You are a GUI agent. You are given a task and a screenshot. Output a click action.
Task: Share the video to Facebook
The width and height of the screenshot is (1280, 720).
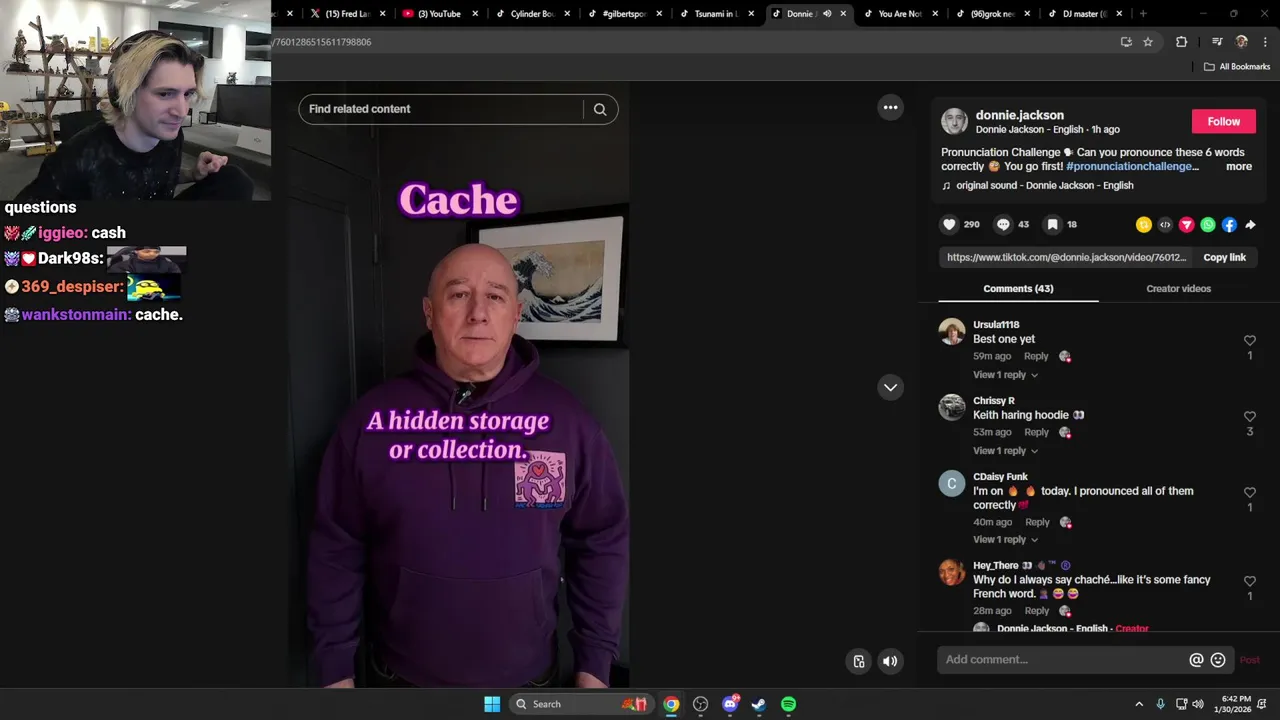(1229, 225)
